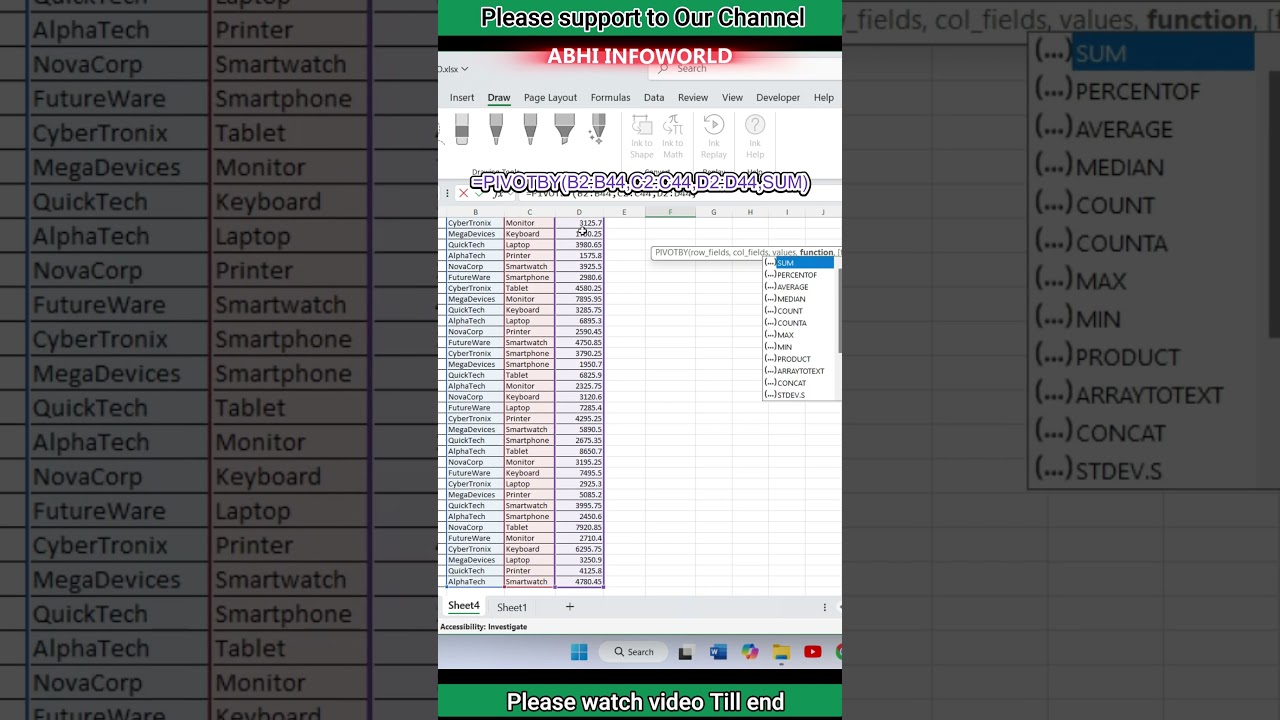Choose STDEV.S from the function list
Viewport: 1280px width, 720px height.
point(798,395)
